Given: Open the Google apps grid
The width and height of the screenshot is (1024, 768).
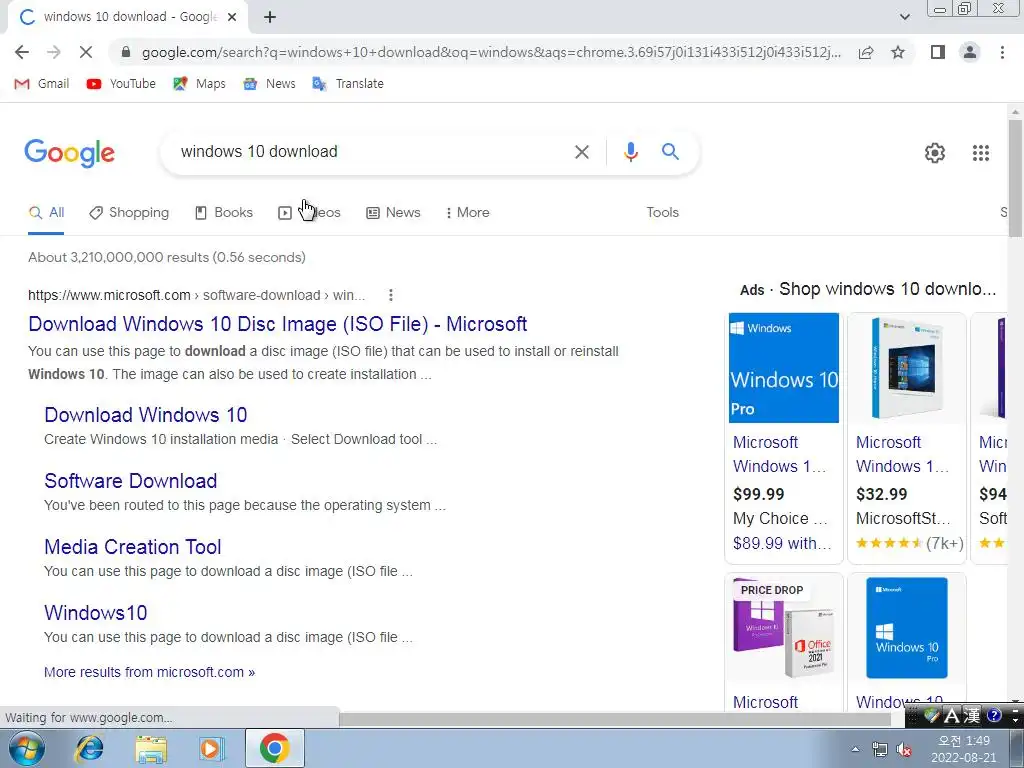Looking at the screenshot, I should pos(980,153).
